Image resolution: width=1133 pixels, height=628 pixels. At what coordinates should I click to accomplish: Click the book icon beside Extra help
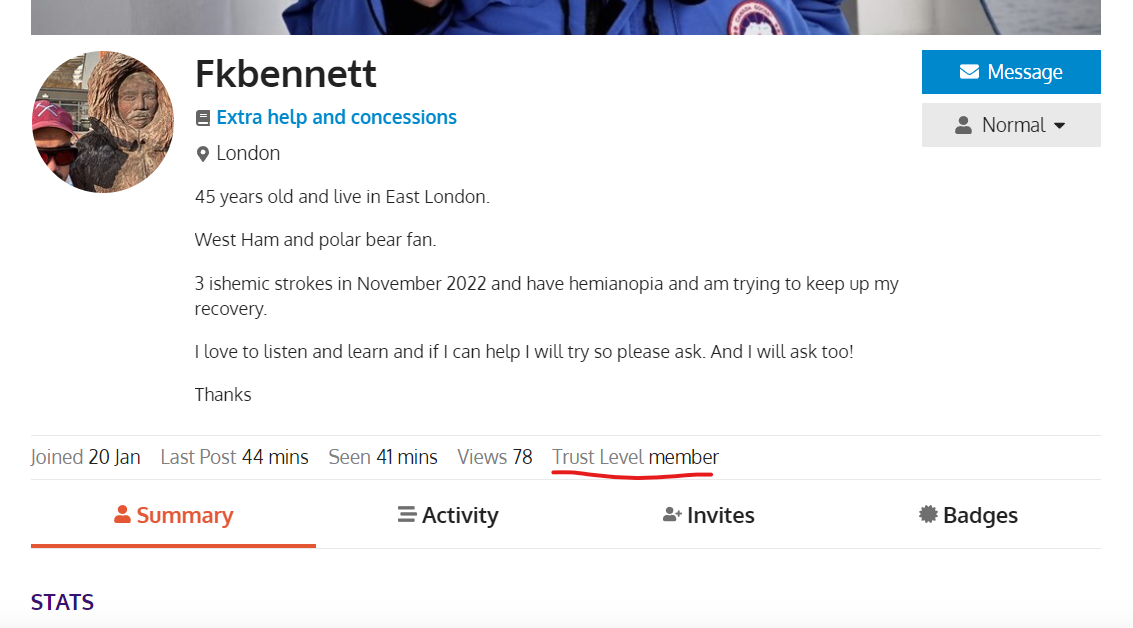[x=203, y=118]
